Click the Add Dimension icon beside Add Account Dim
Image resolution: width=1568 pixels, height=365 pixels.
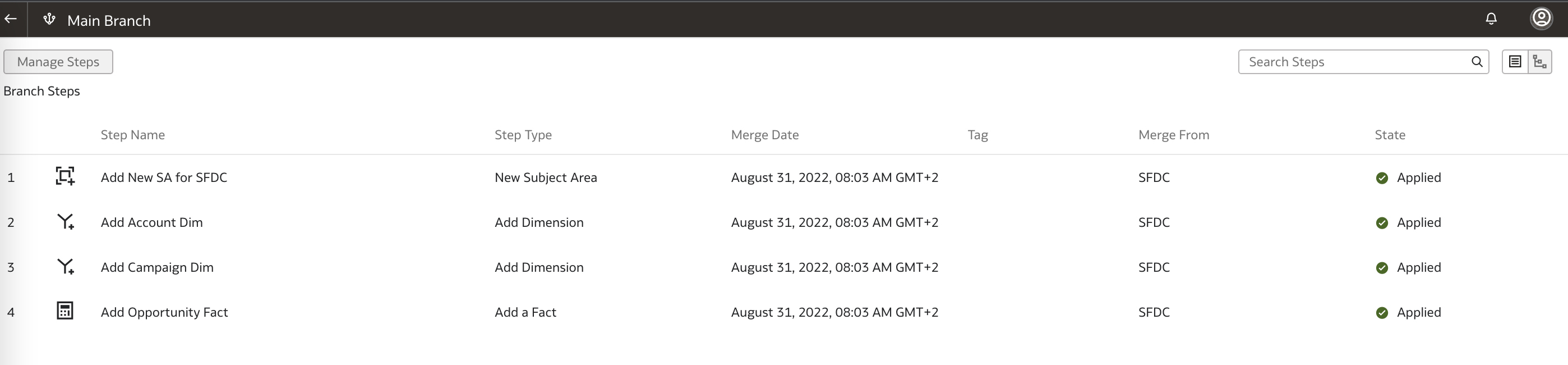pos(65,222)
